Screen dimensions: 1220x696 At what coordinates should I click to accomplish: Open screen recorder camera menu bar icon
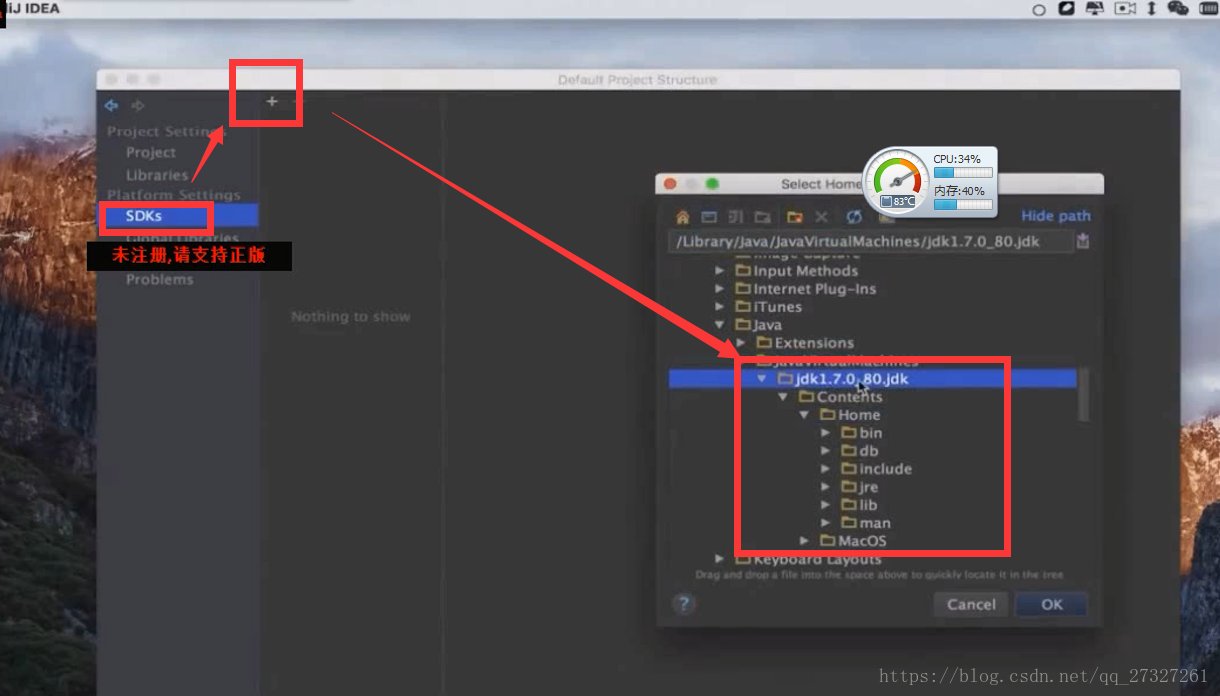point(1126,8)
